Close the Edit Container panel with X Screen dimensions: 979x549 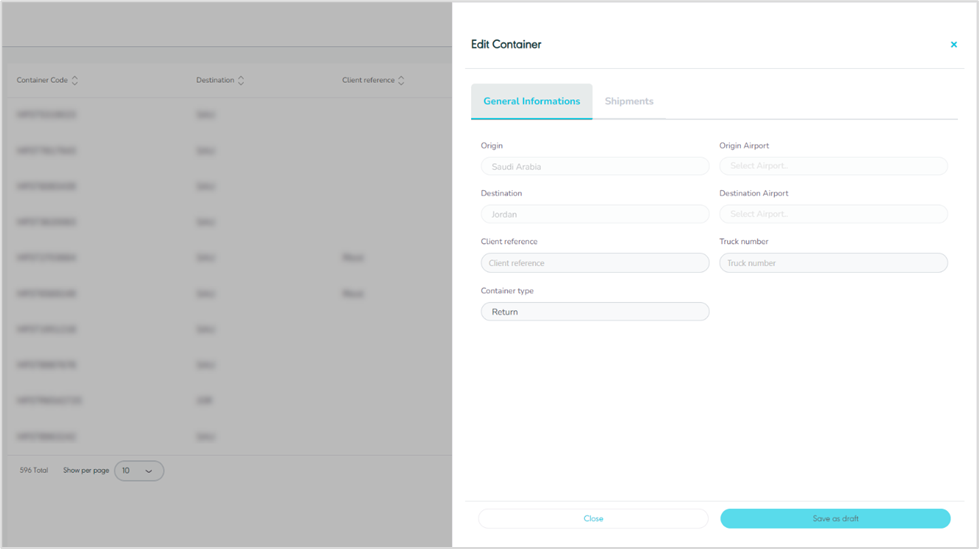(x=953, y=45)
